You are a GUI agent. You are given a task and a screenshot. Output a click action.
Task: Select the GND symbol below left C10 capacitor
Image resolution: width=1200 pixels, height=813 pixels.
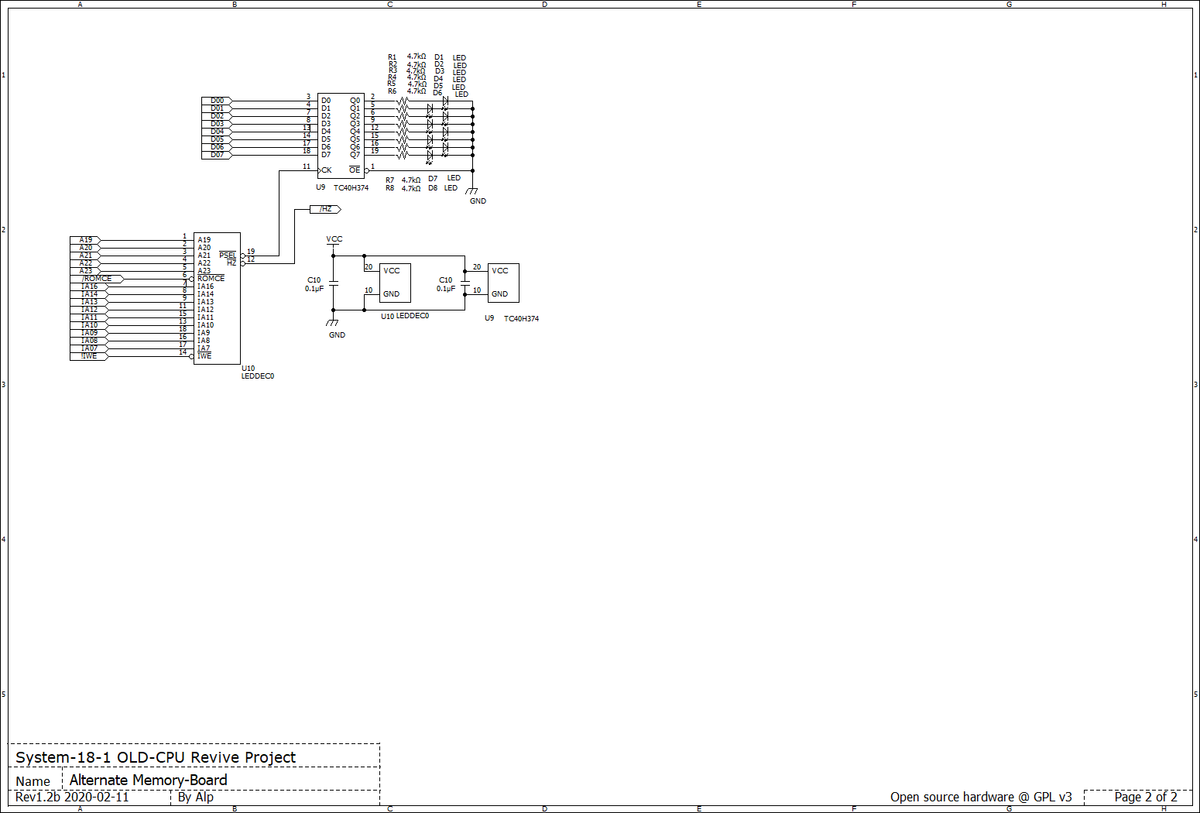coord(335,328)
